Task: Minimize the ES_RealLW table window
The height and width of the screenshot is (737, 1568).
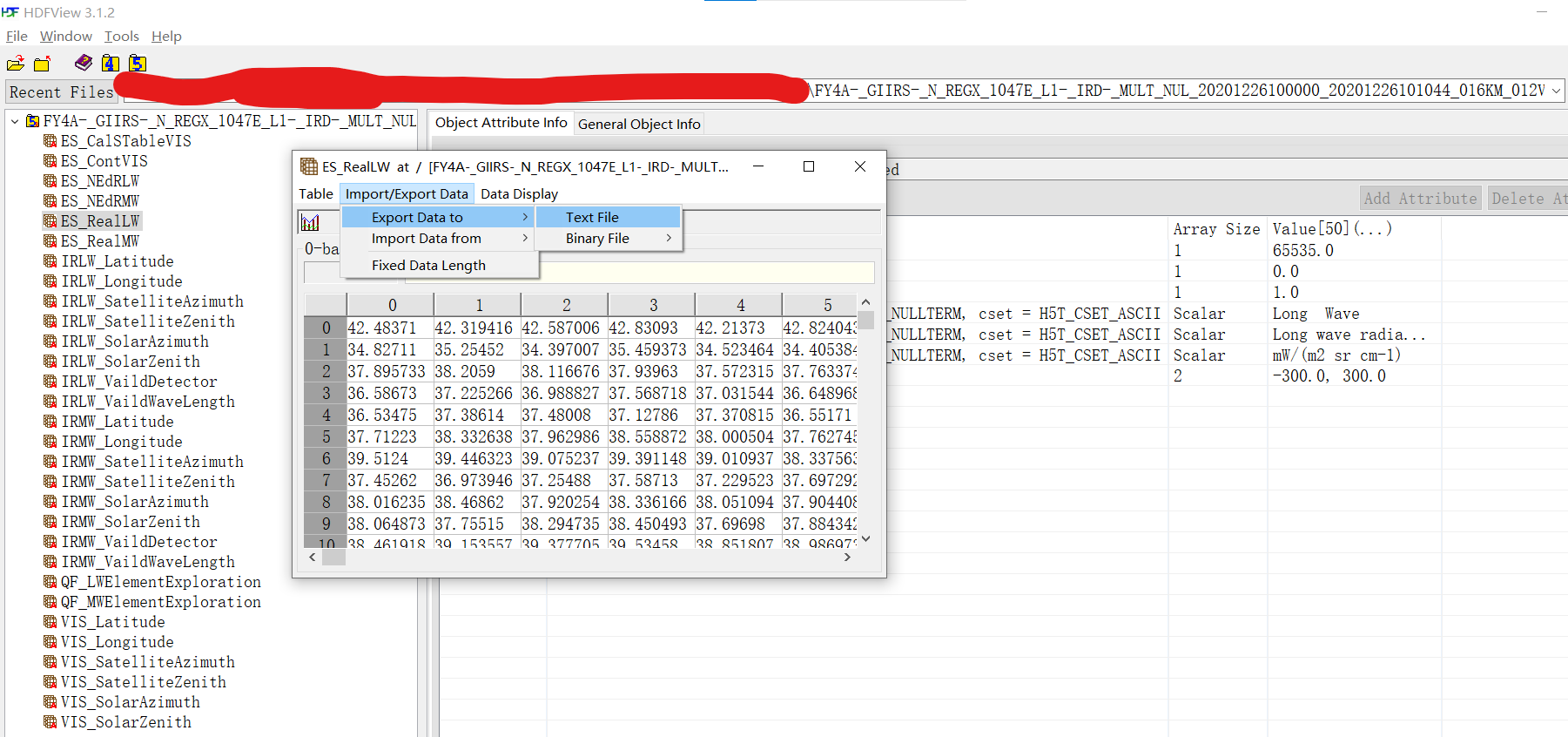Action: tap(758, 166)
